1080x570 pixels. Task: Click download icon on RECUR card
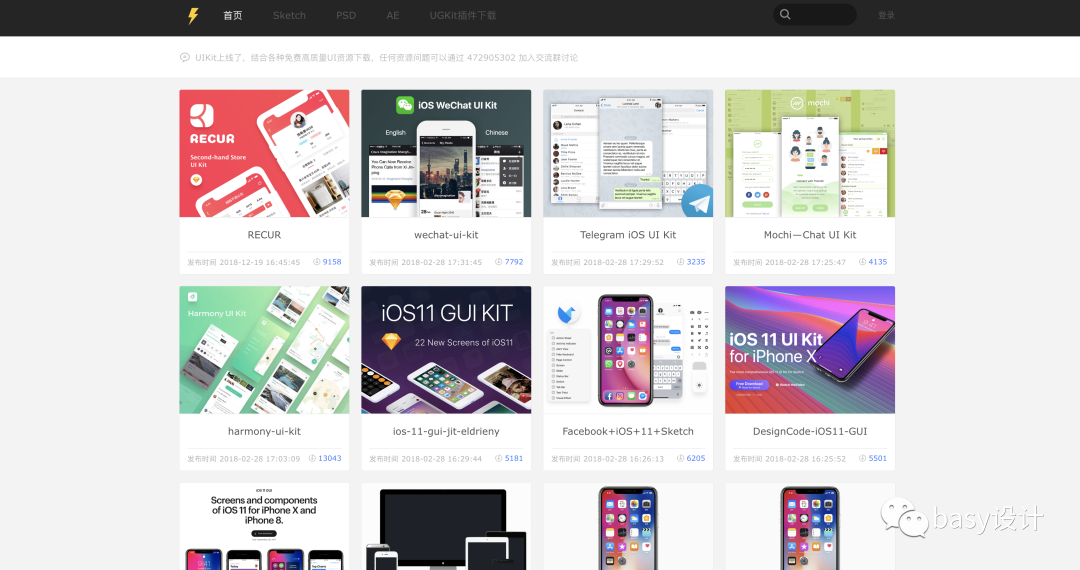317,262
